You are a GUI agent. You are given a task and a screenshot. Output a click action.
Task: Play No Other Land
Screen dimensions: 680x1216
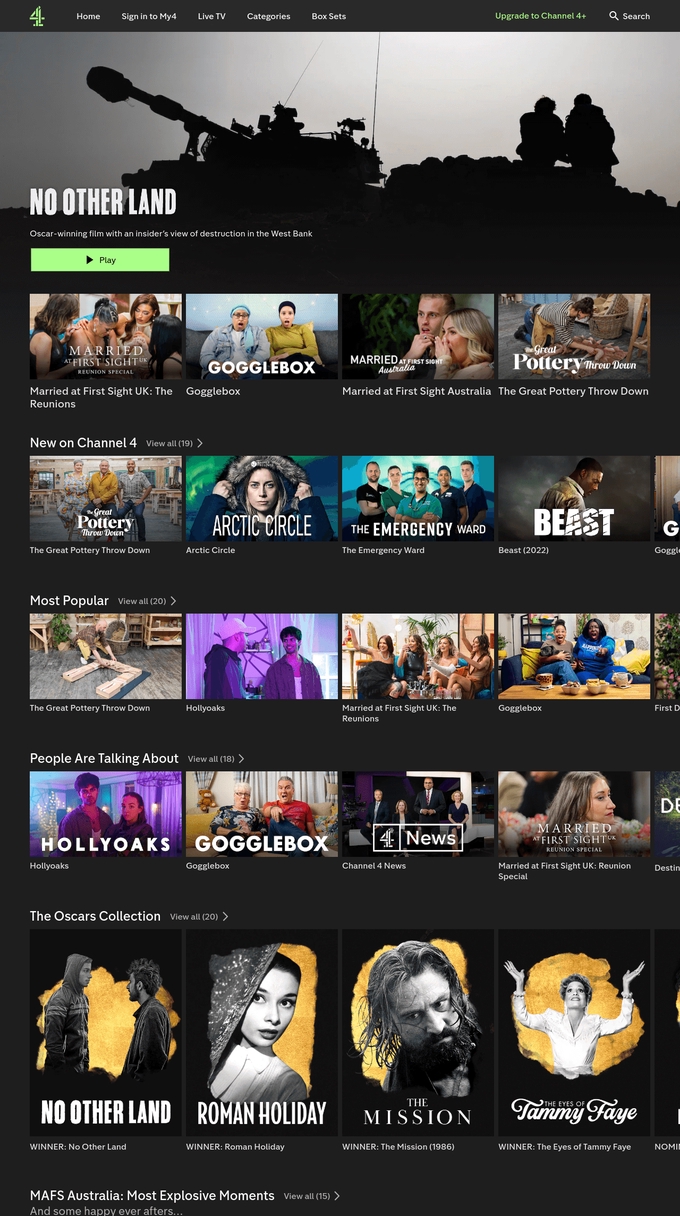100,260
